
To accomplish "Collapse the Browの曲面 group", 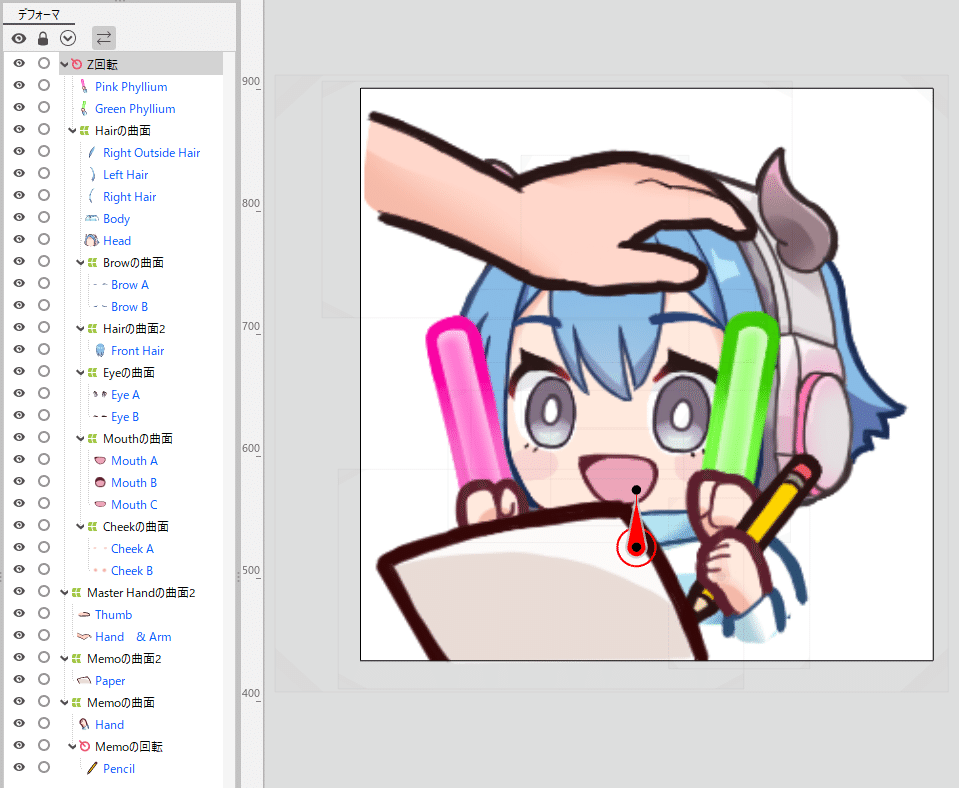I will (x=80, y=262).
